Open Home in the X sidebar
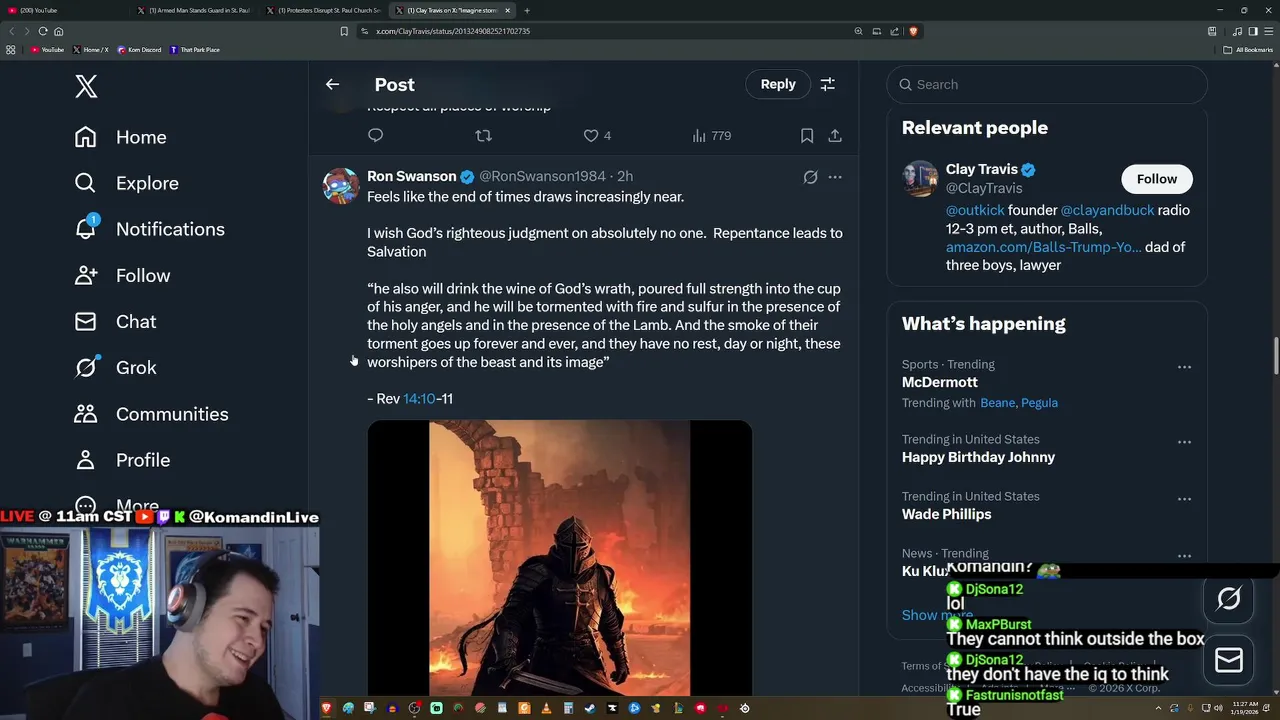Image resolution: width=1280 pixels, height=720 pixels. pos(120,137)
